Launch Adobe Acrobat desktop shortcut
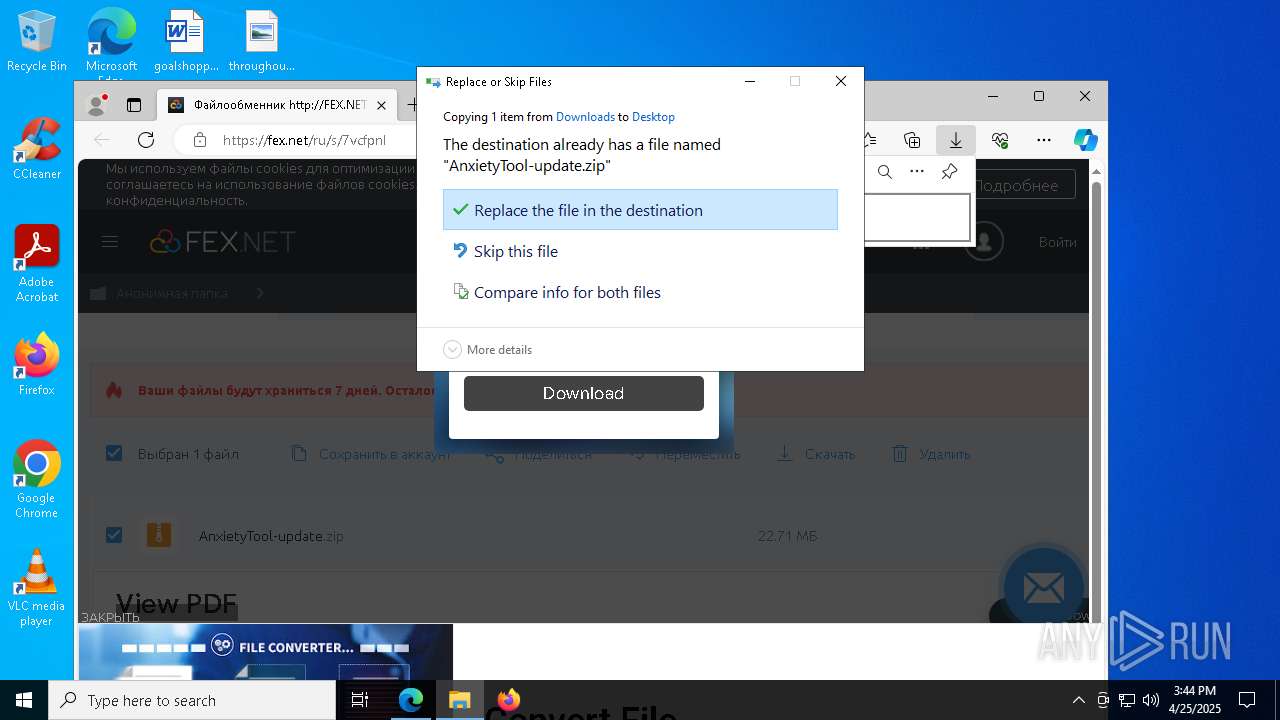 (x=37, y=264)
